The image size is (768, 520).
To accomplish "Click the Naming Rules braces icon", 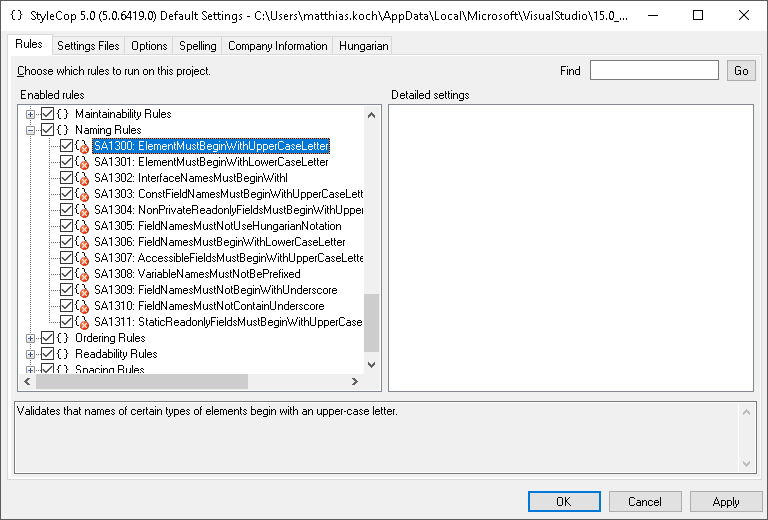I will point(63,130).
